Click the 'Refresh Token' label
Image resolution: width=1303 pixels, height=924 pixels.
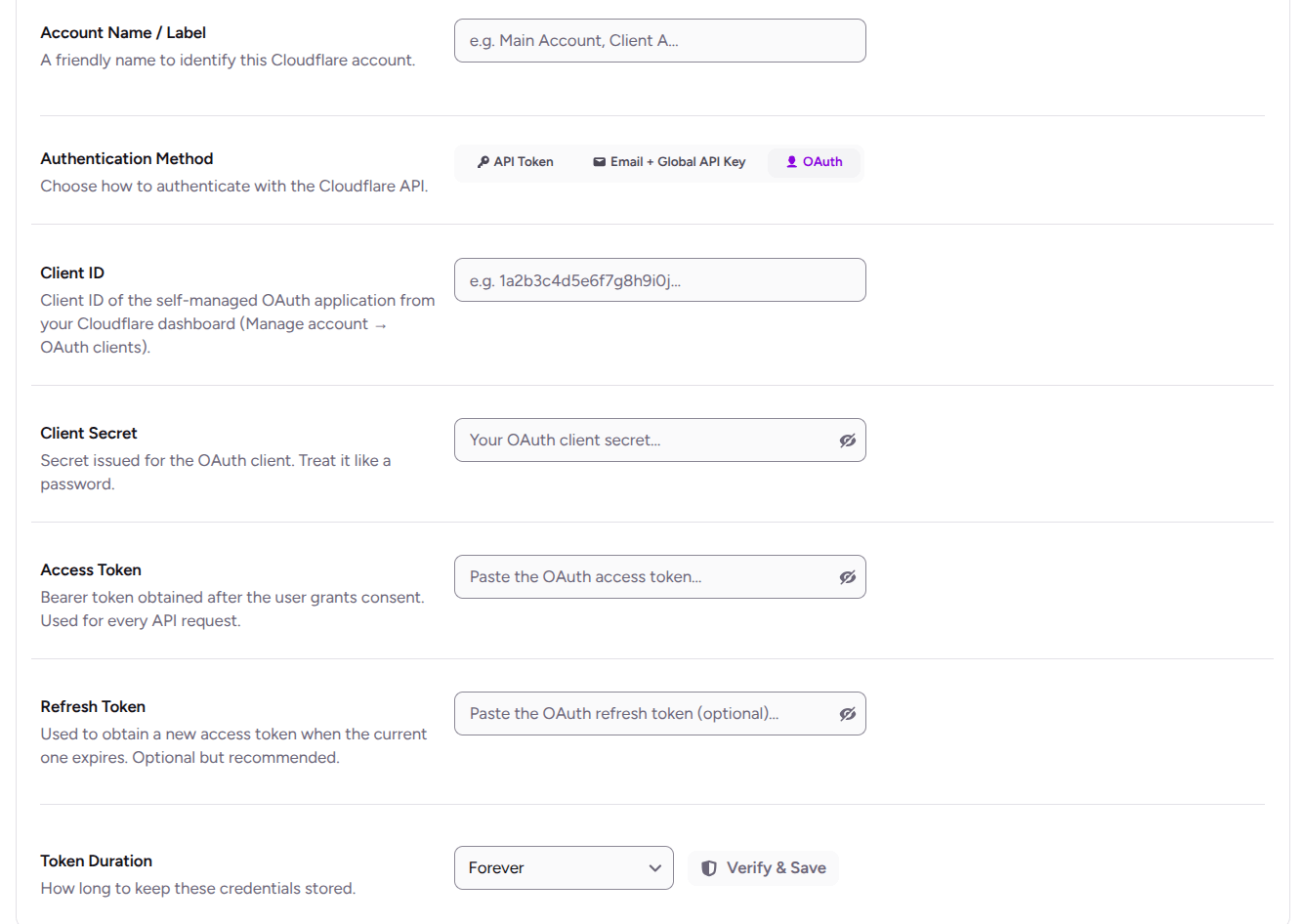point(93,707)
